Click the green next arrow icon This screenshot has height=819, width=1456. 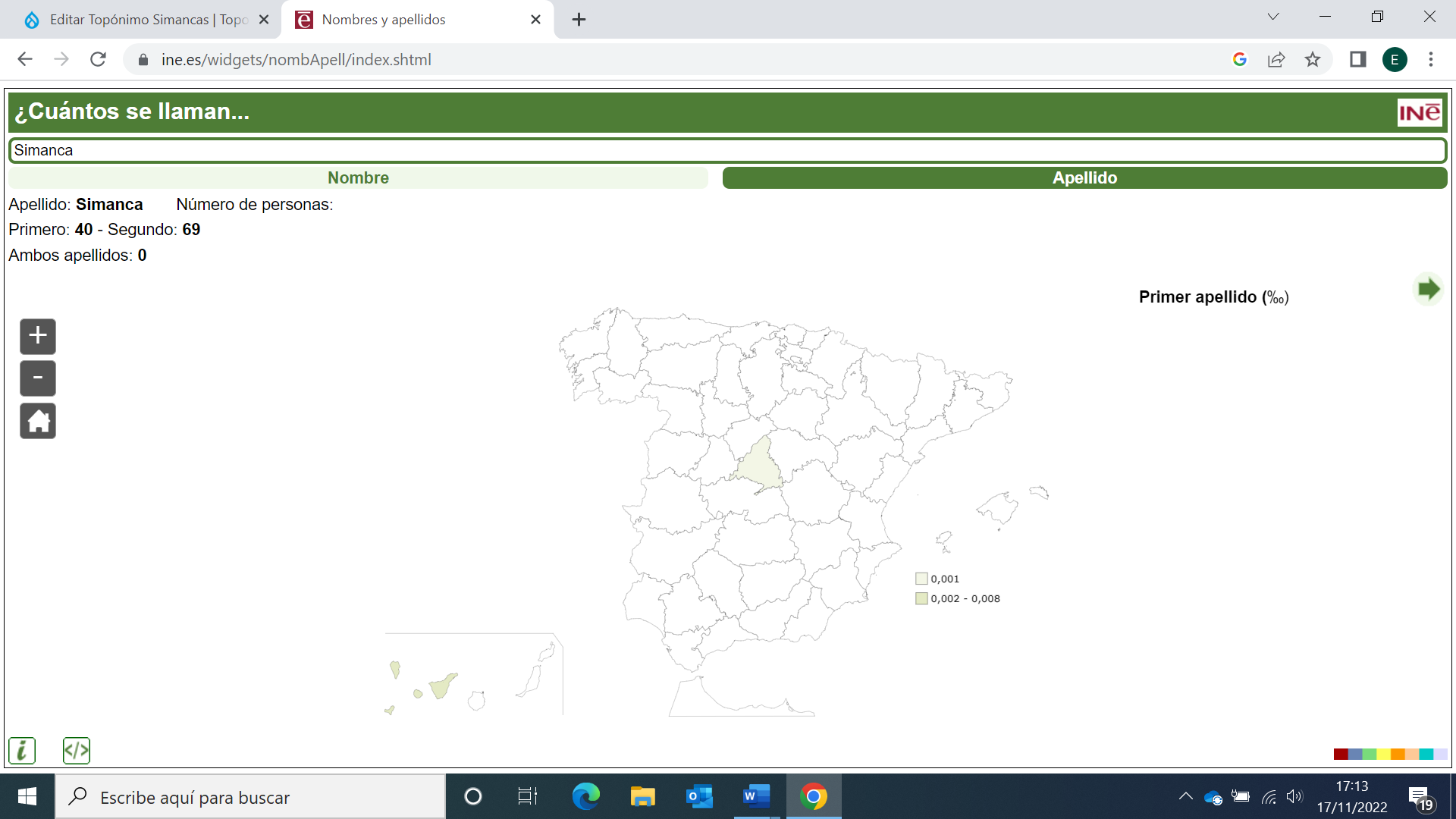click(1428, 289)
